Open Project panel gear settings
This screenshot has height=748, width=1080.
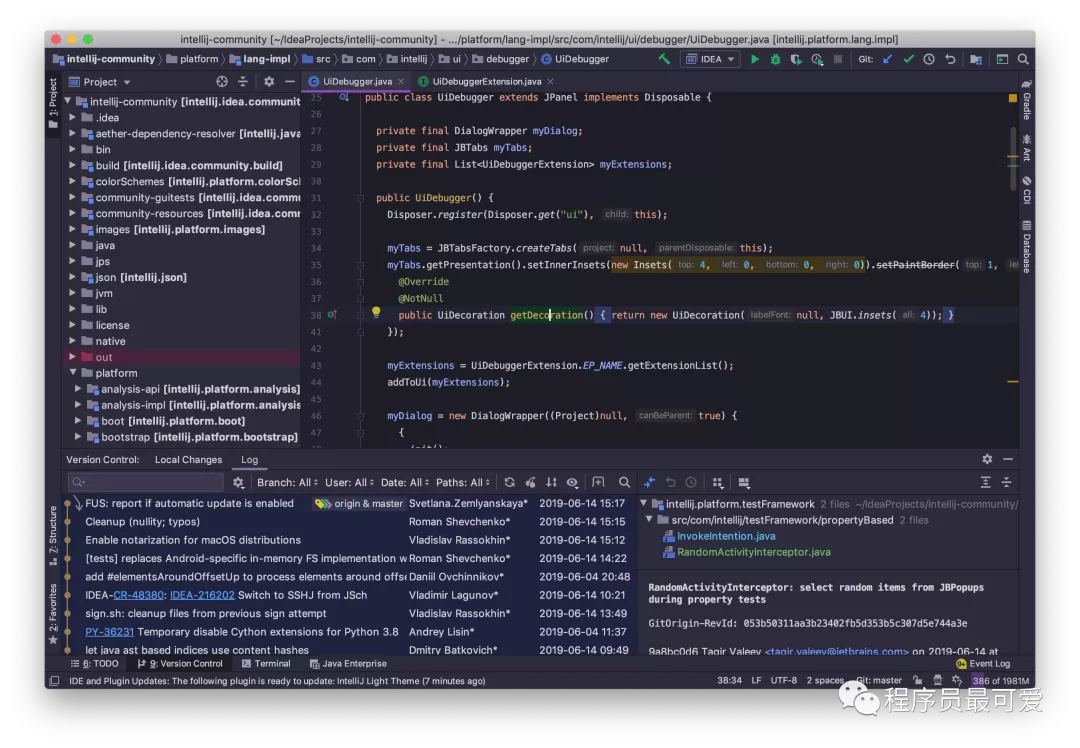tap(269, 82)
